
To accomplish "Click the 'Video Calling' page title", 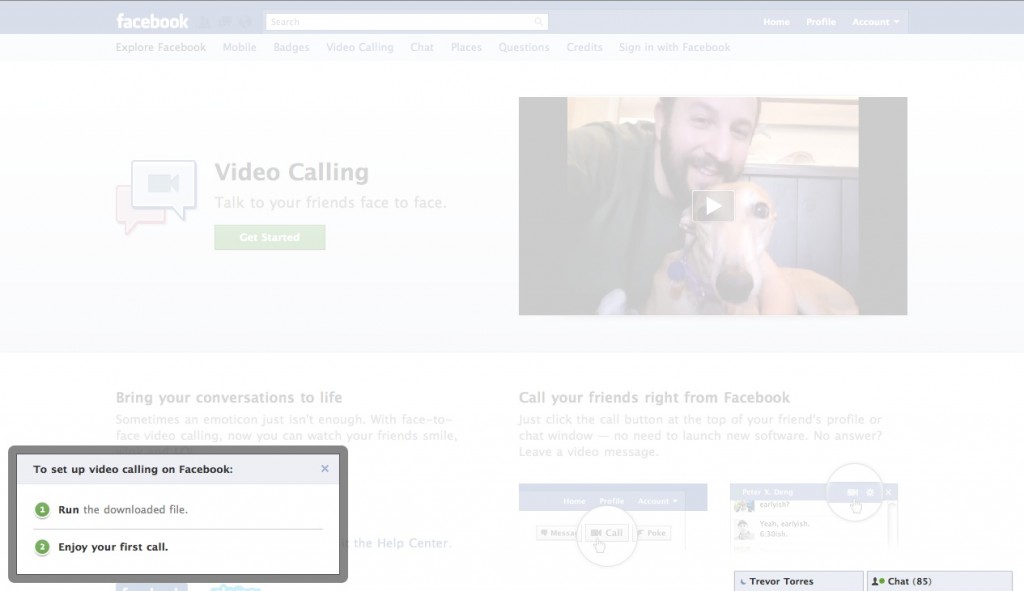I will click(291, 172).
